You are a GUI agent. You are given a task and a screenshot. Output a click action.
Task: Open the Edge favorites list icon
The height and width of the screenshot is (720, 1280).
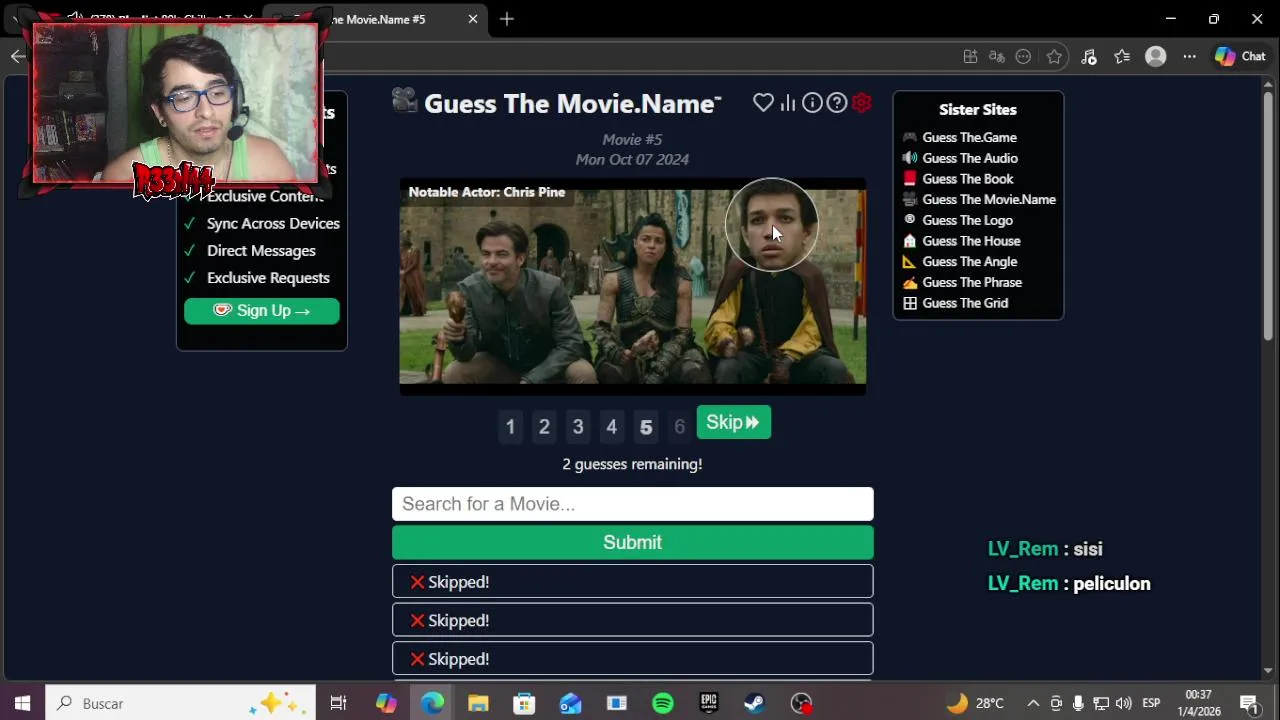1122,57
